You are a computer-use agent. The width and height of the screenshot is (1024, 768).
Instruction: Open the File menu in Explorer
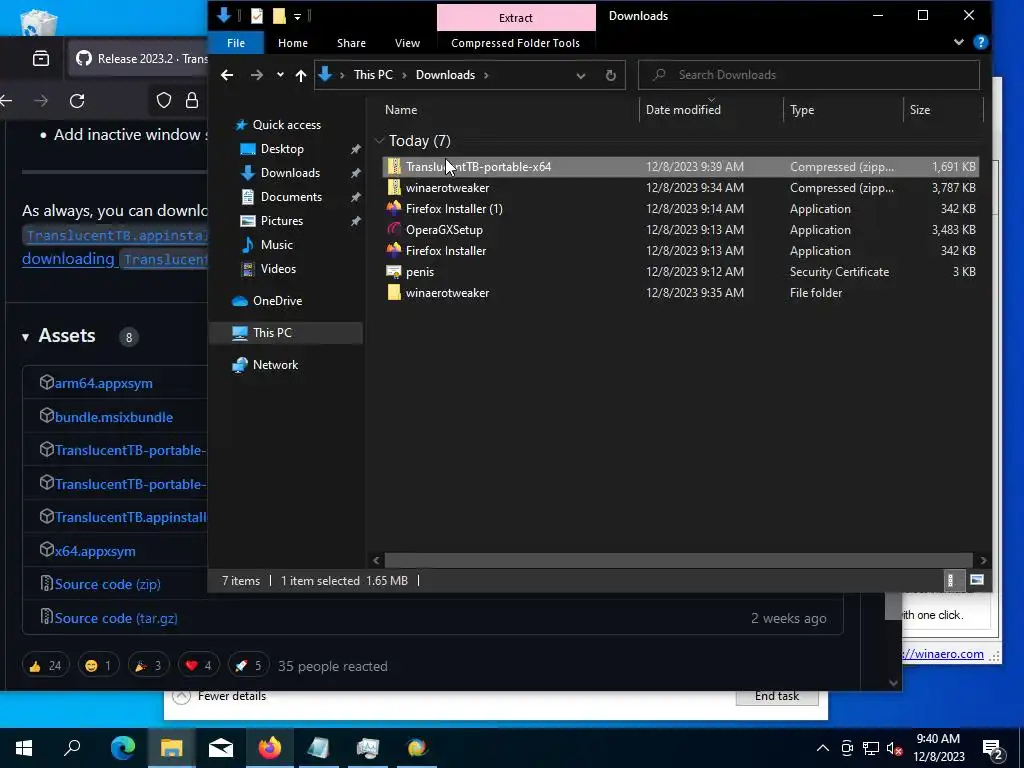[236, 43]
